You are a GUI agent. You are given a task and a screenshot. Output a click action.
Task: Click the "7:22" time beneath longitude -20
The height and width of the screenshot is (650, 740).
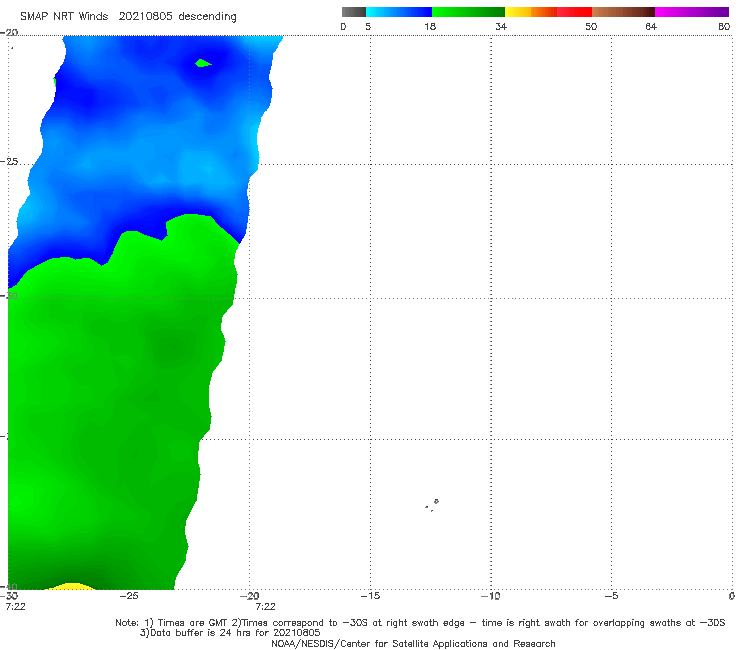(x=265, y=607)
